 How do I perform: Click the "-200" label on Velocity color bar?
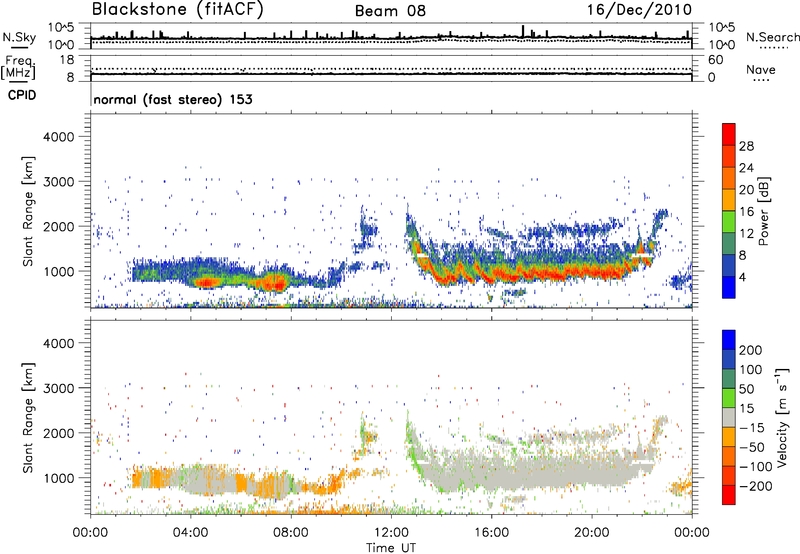pos(756,486)
